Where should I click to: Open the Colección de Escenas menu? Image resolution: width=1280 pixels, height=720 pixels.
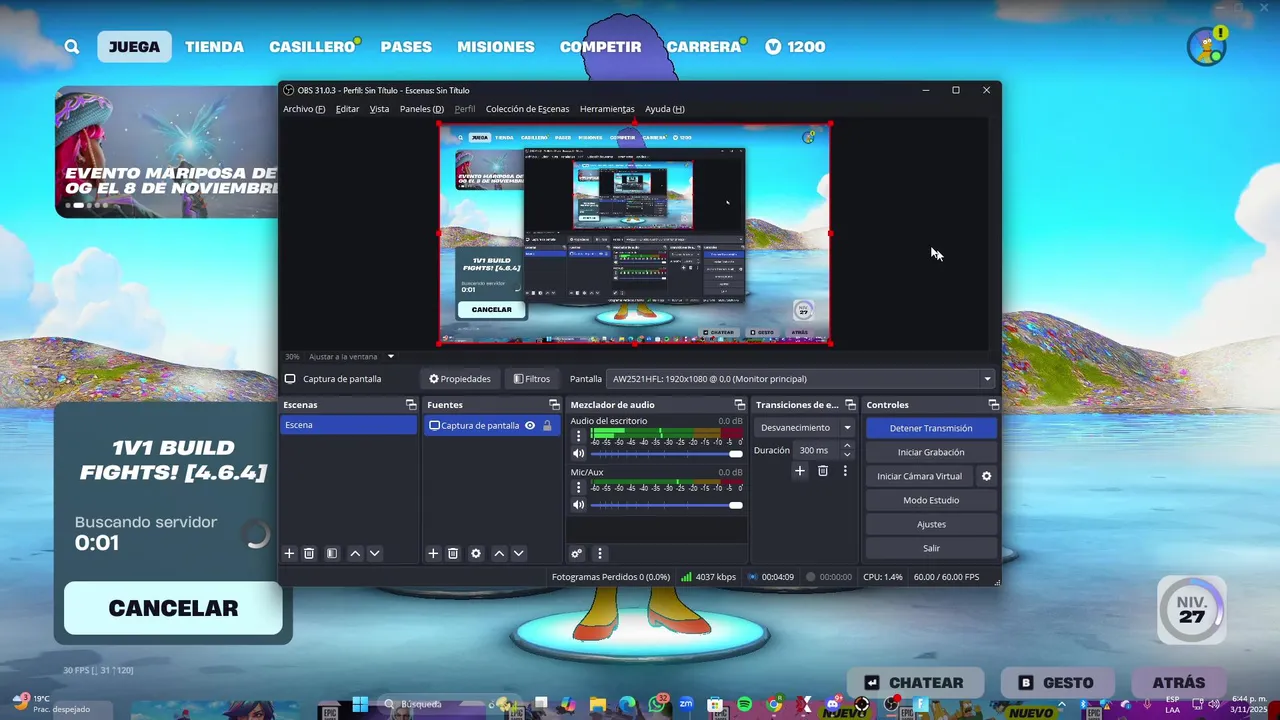pyautogui.click(x=527, y=109)
